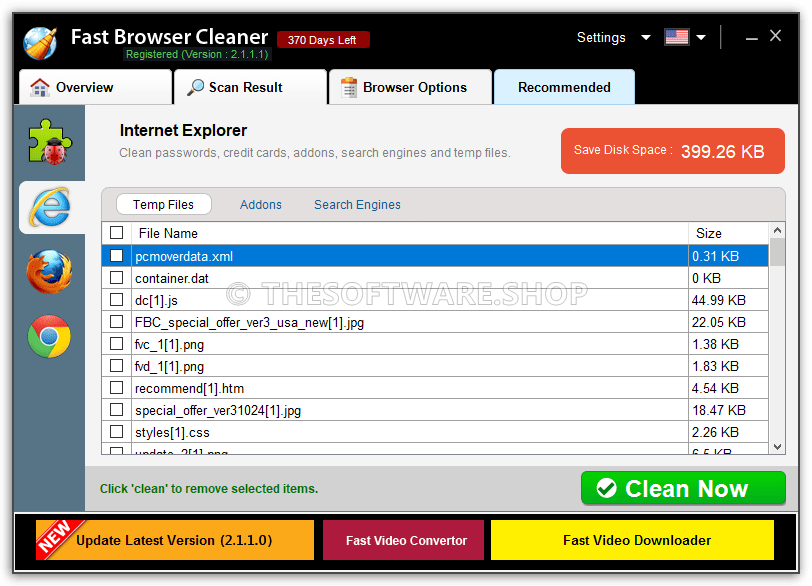Image resolution: width=812 pixels, height=586 pixels.
Task: Click the checkmark icon in Clean Now
Action: 606,488
